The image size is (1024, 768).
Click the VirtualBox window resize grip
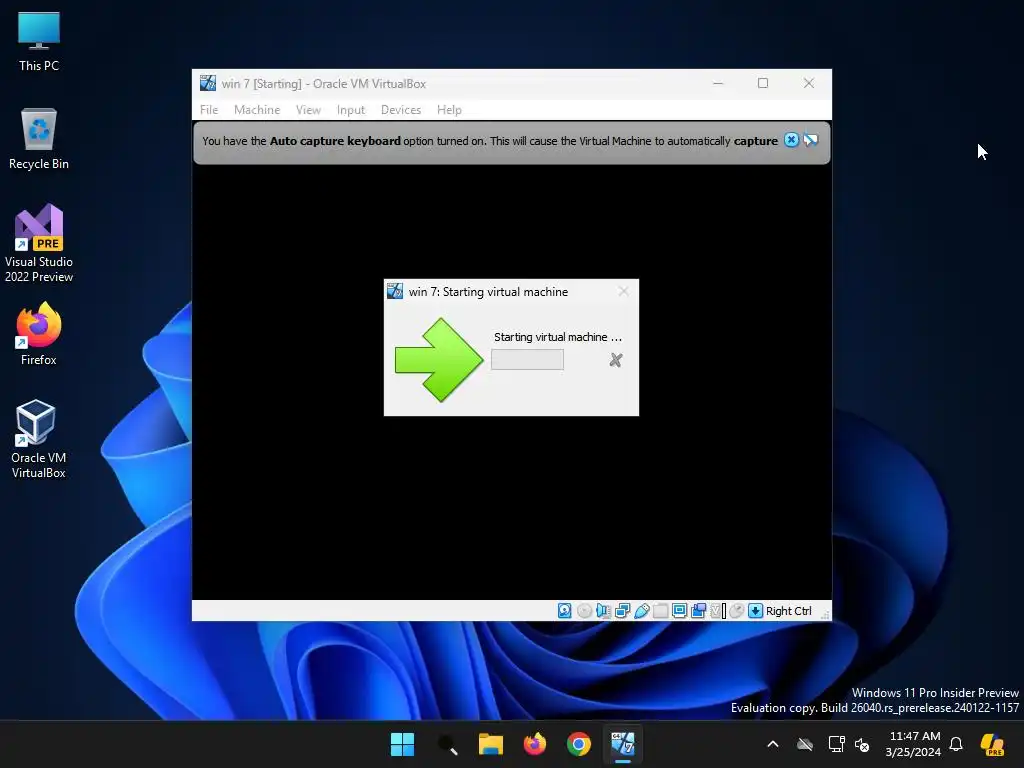point(825,615)
